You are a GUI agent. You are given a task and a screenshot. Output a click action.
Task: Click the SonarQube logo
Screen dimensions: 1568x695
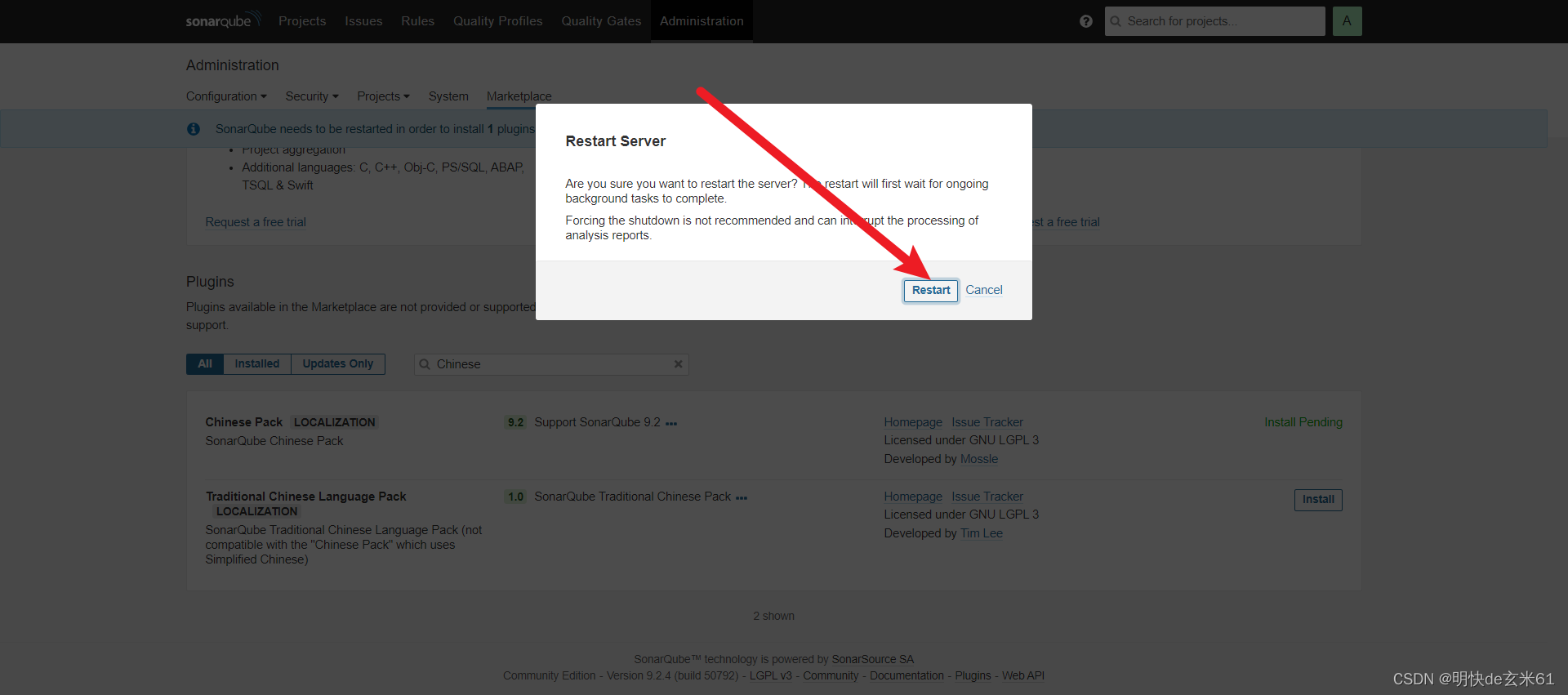click(x=223, y=20)
